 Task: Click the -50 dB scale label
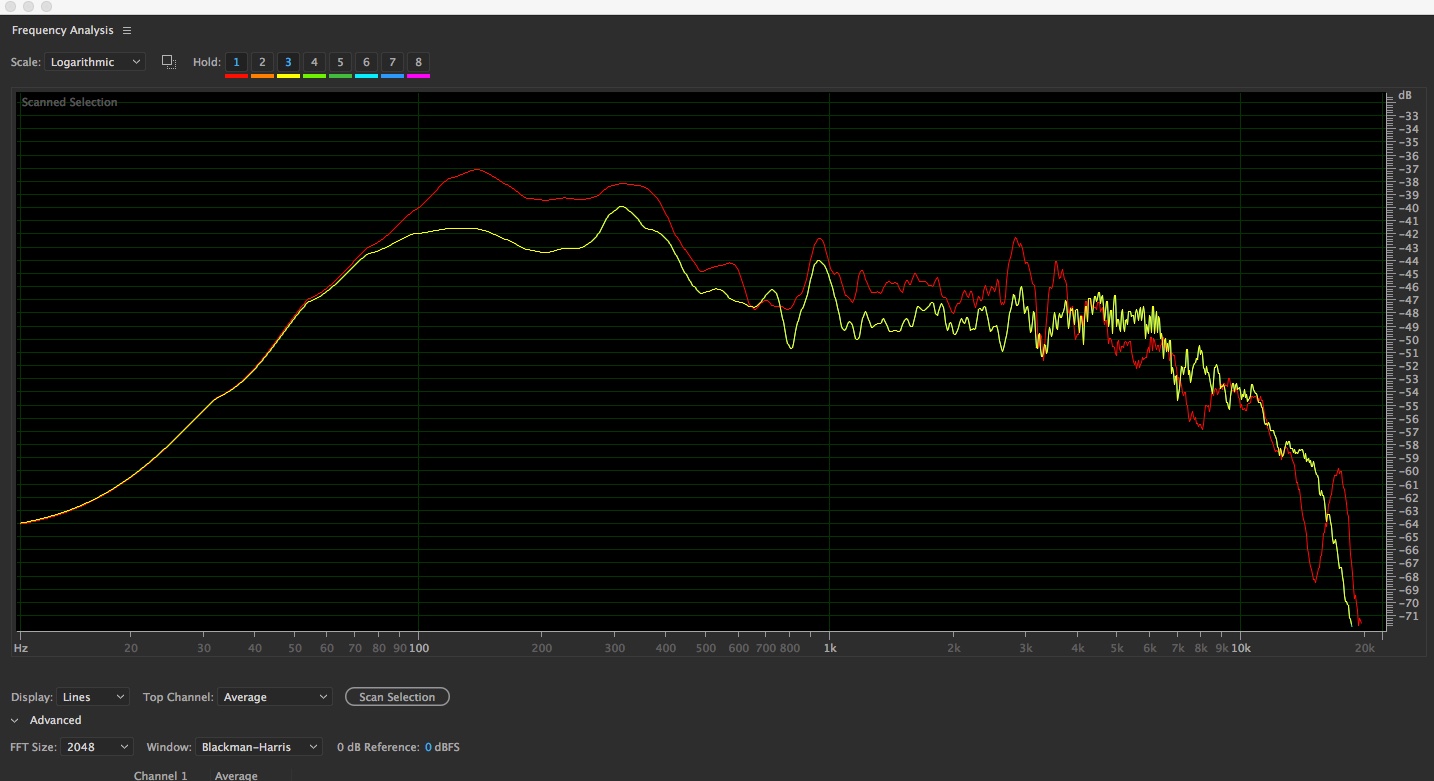point(1408,340)
